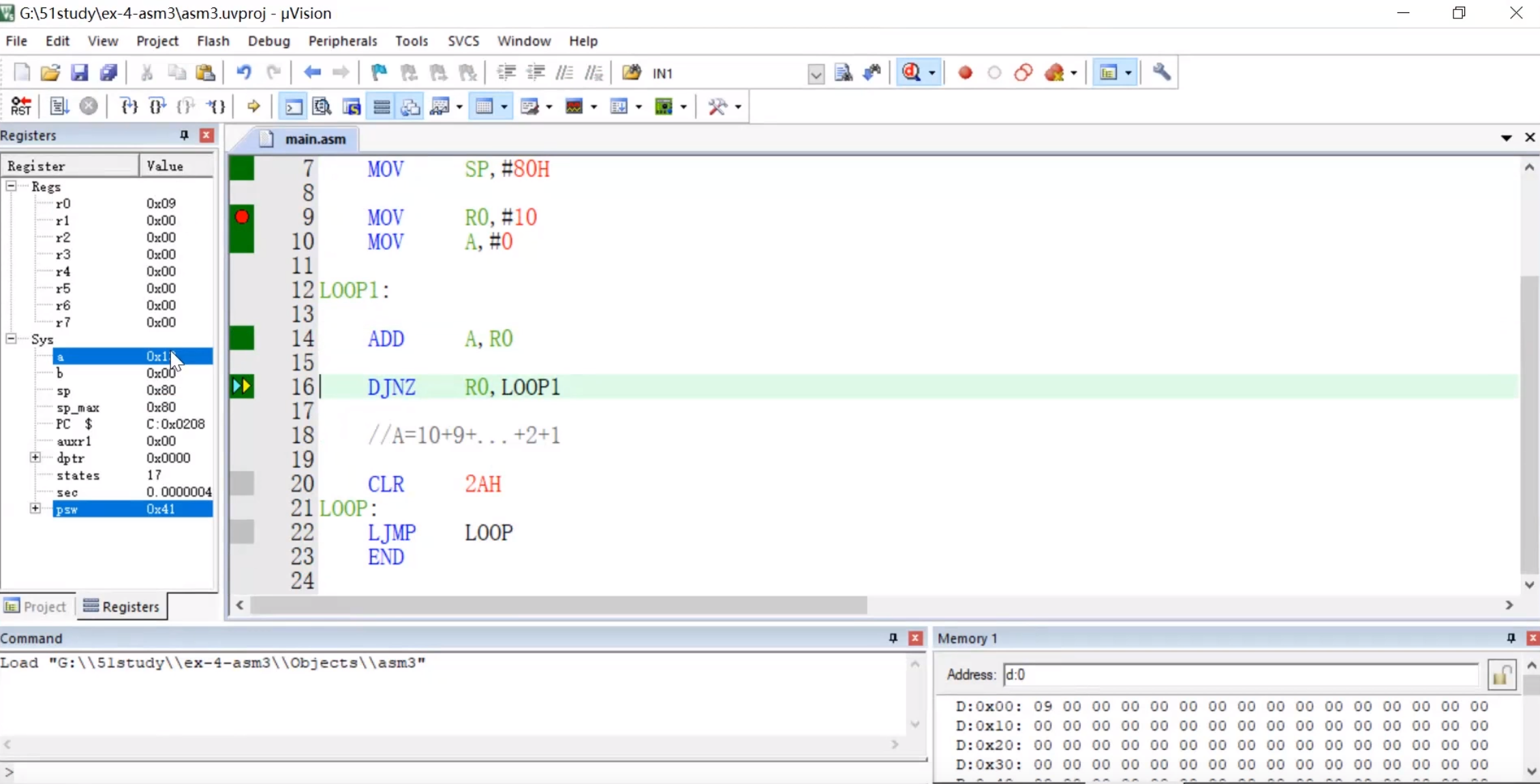Click incremental find binoculars icon
The width and height of the screenshot is (1540, 784).
pos(873,72)
